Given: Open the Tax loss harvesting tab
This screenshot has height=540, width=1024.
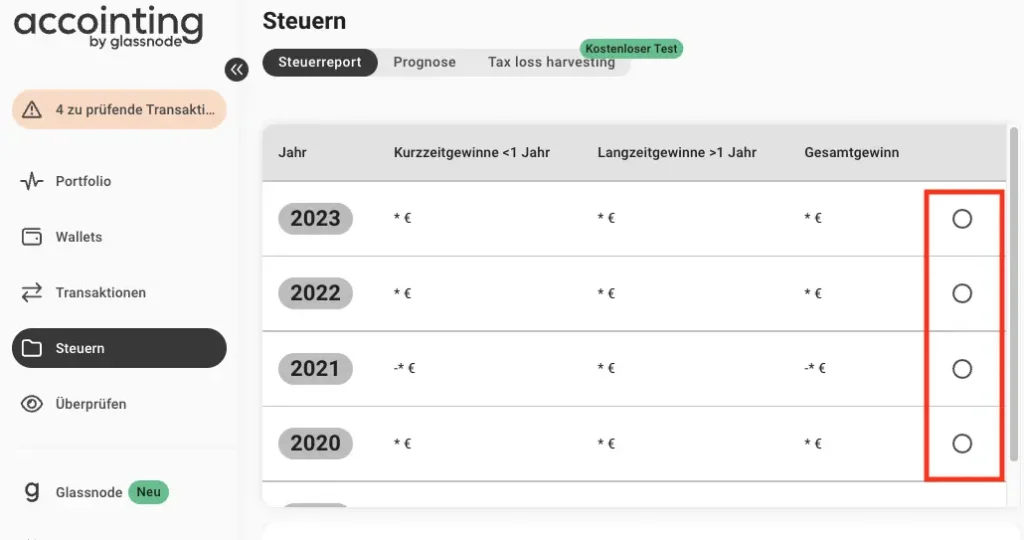Looking at the screenshot, I should click(x=551, y=63).
